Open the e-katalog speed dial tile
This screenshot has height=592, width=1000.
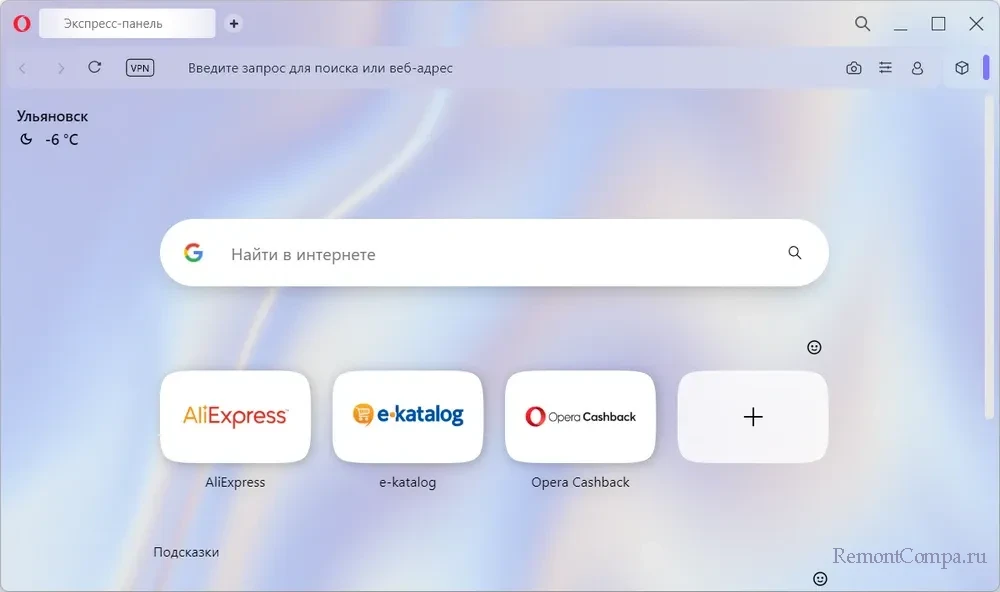click(x=408, y=417)
